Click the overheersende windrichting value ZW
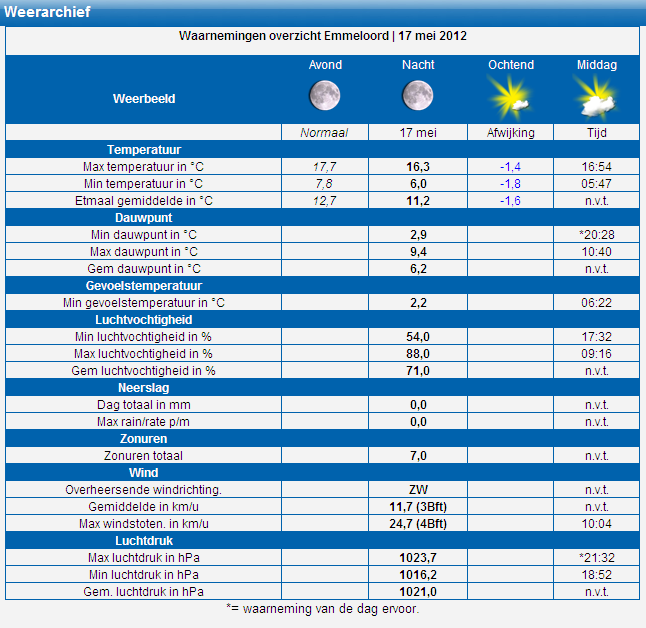This screenshot has height=628, width=646. (x=417, y=490)
